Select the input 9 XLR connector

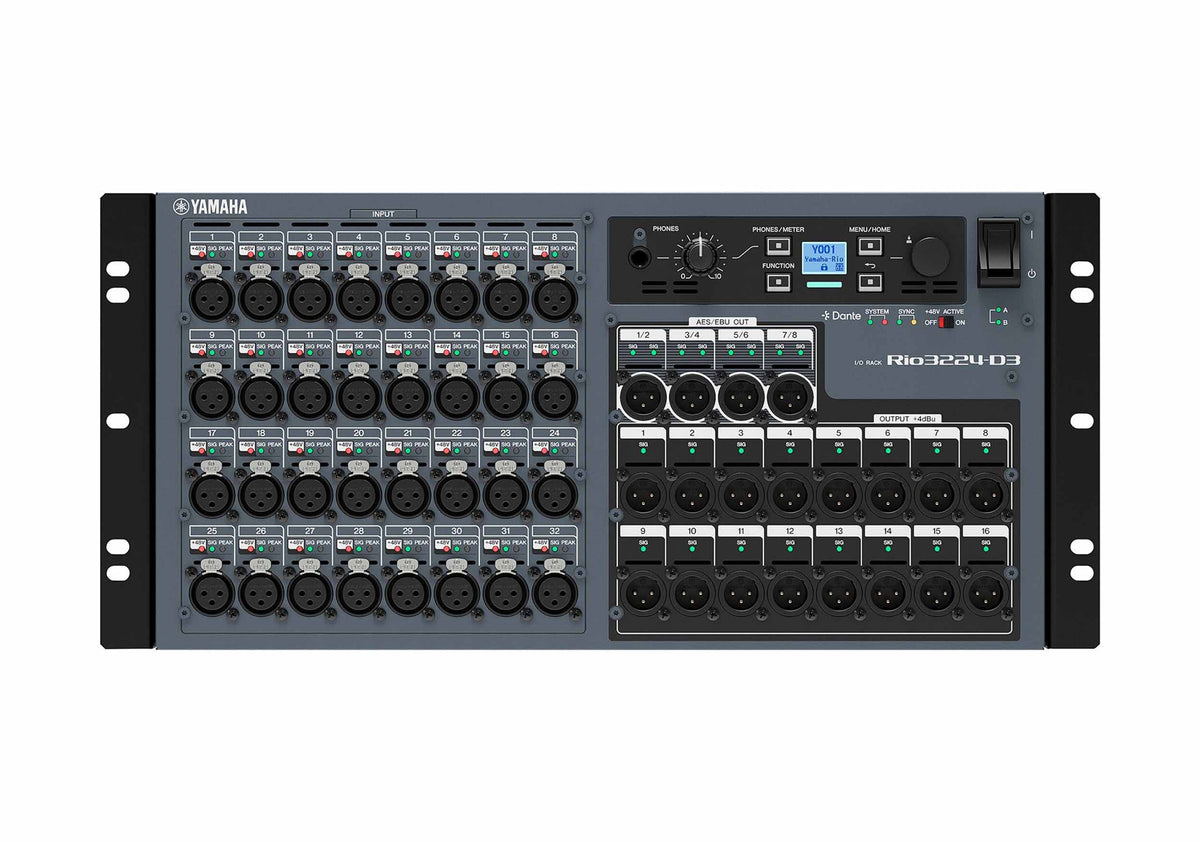(212, 395)
